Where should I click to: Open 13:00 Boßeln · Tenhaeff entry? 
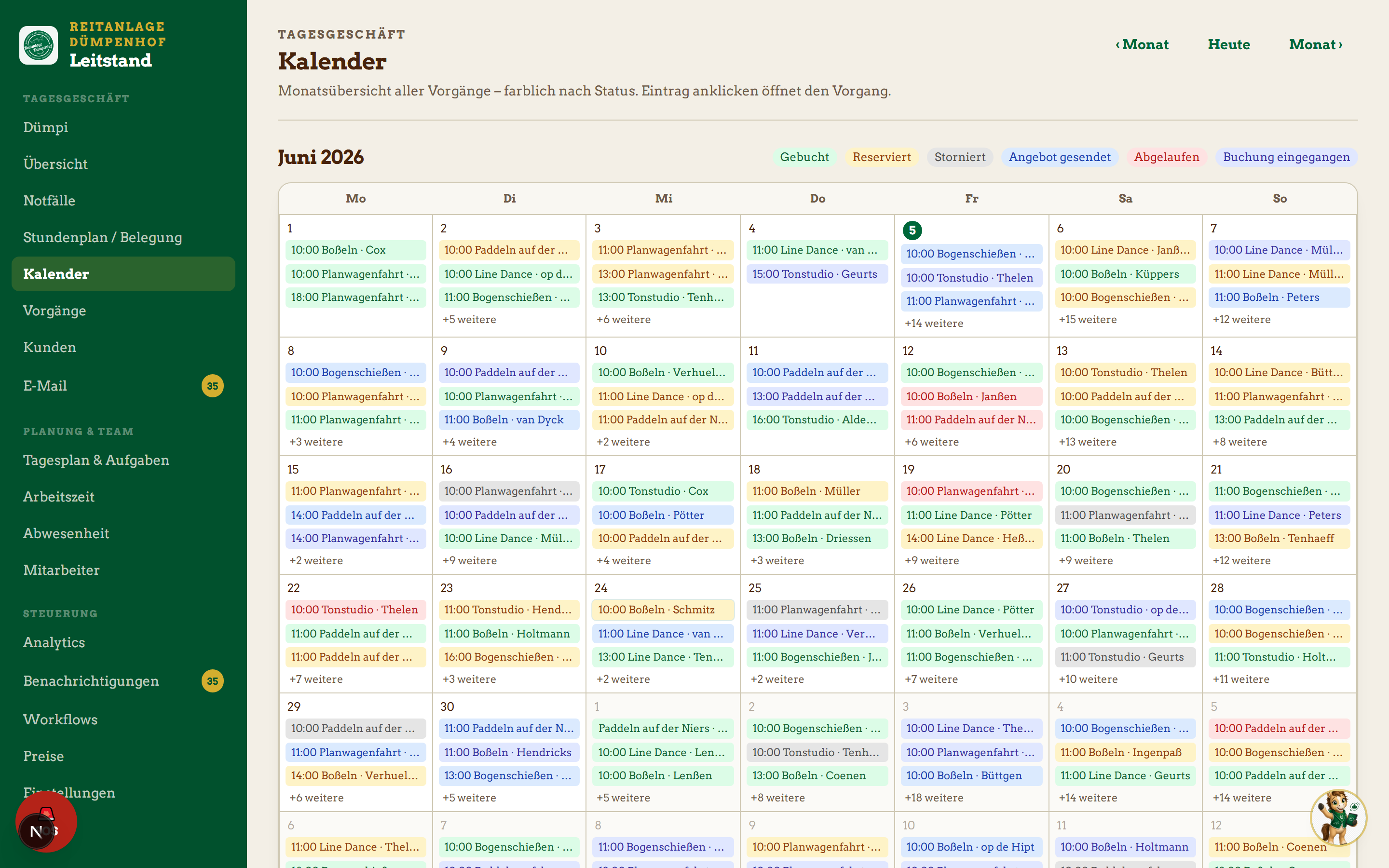(x=1280, y=539)
